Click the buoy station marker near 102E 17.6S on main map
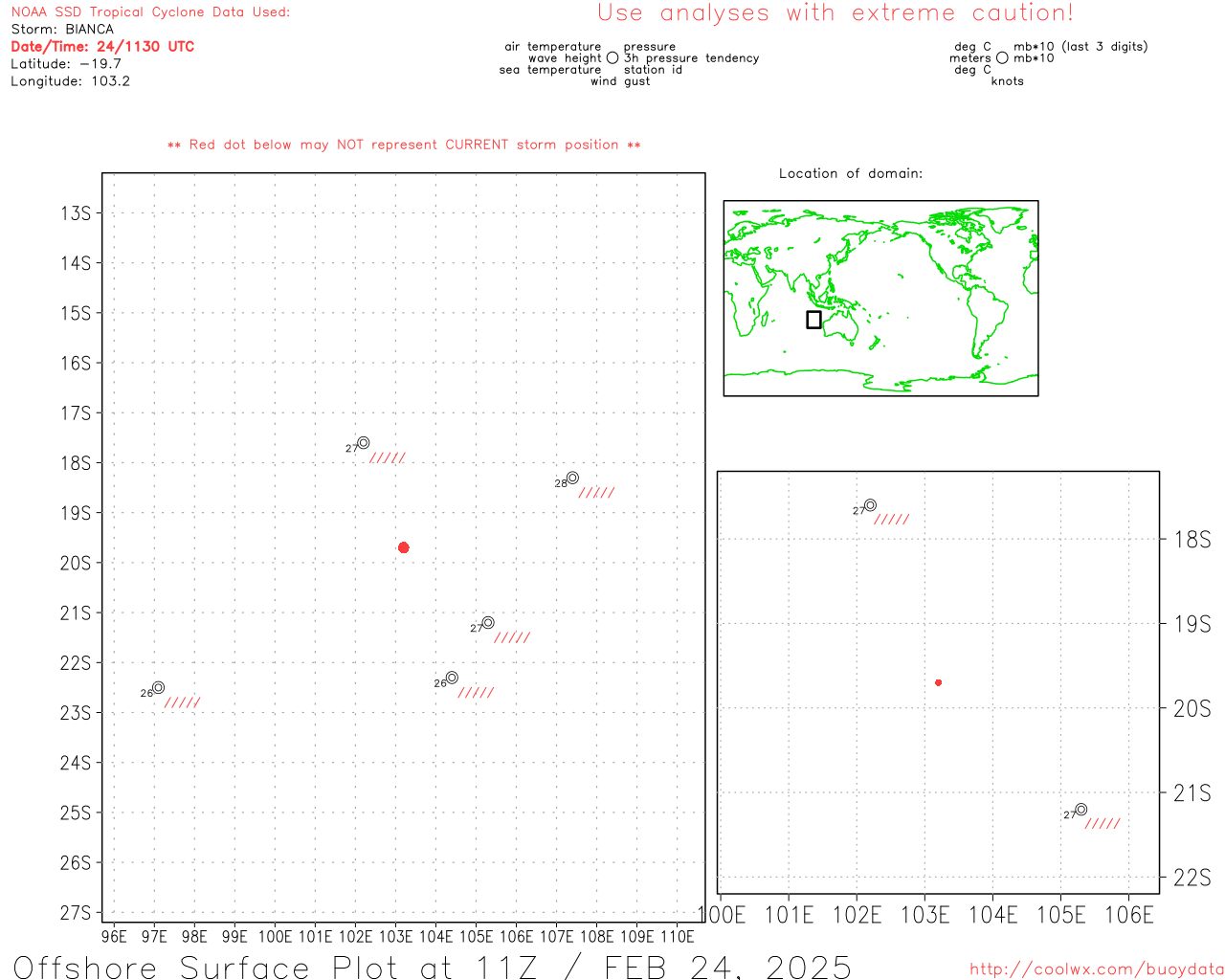 pyautogui.click(x=364, y=443)
